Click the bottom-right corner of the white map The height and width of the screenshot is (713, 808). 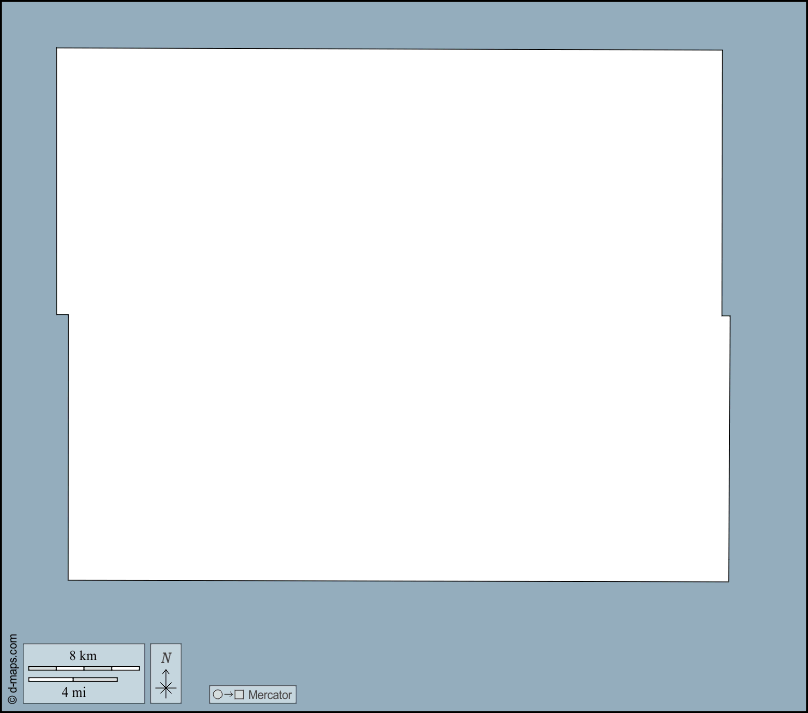[727, 580]
